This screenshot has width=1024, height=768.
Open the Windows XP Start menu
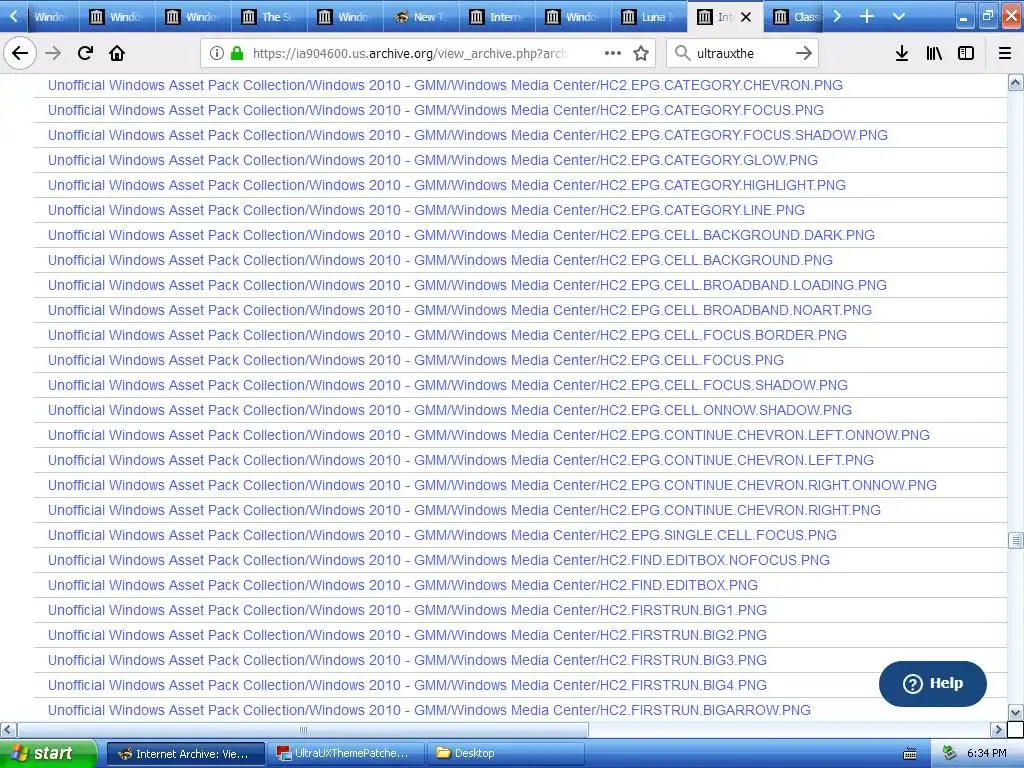click(x=47, y=754)
